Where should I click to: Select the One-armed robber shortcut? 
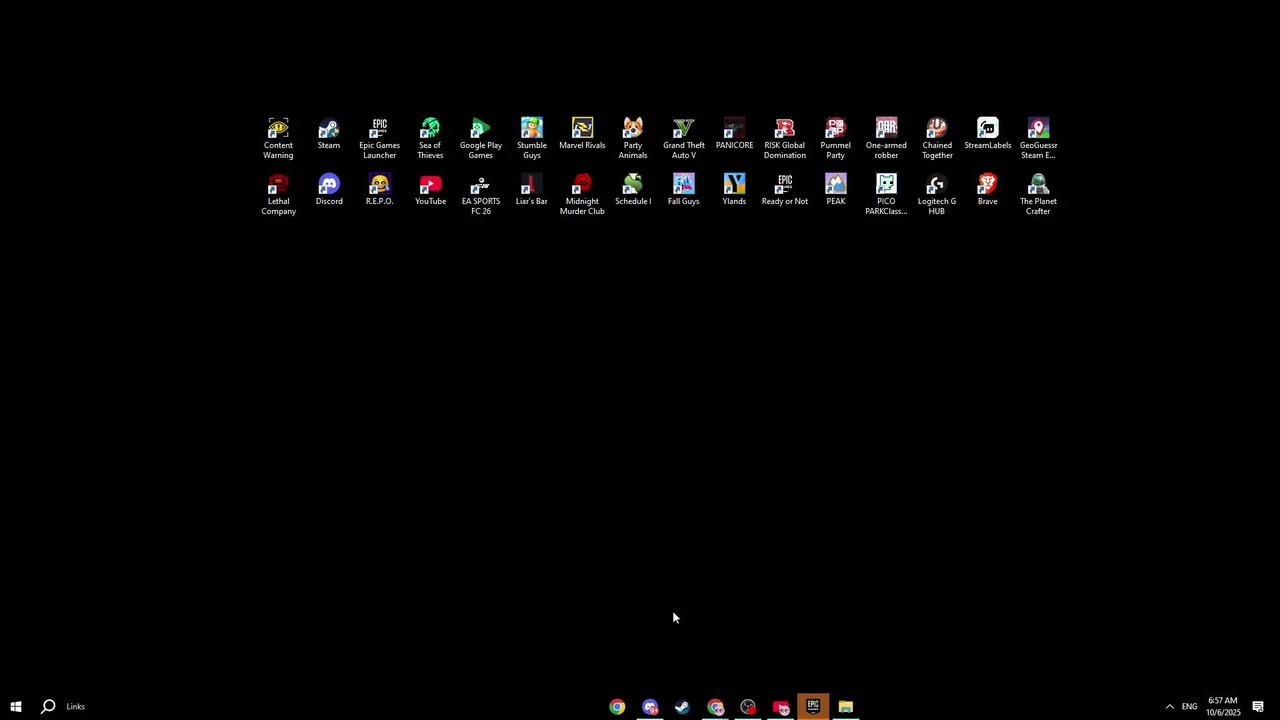pos(886,138)
